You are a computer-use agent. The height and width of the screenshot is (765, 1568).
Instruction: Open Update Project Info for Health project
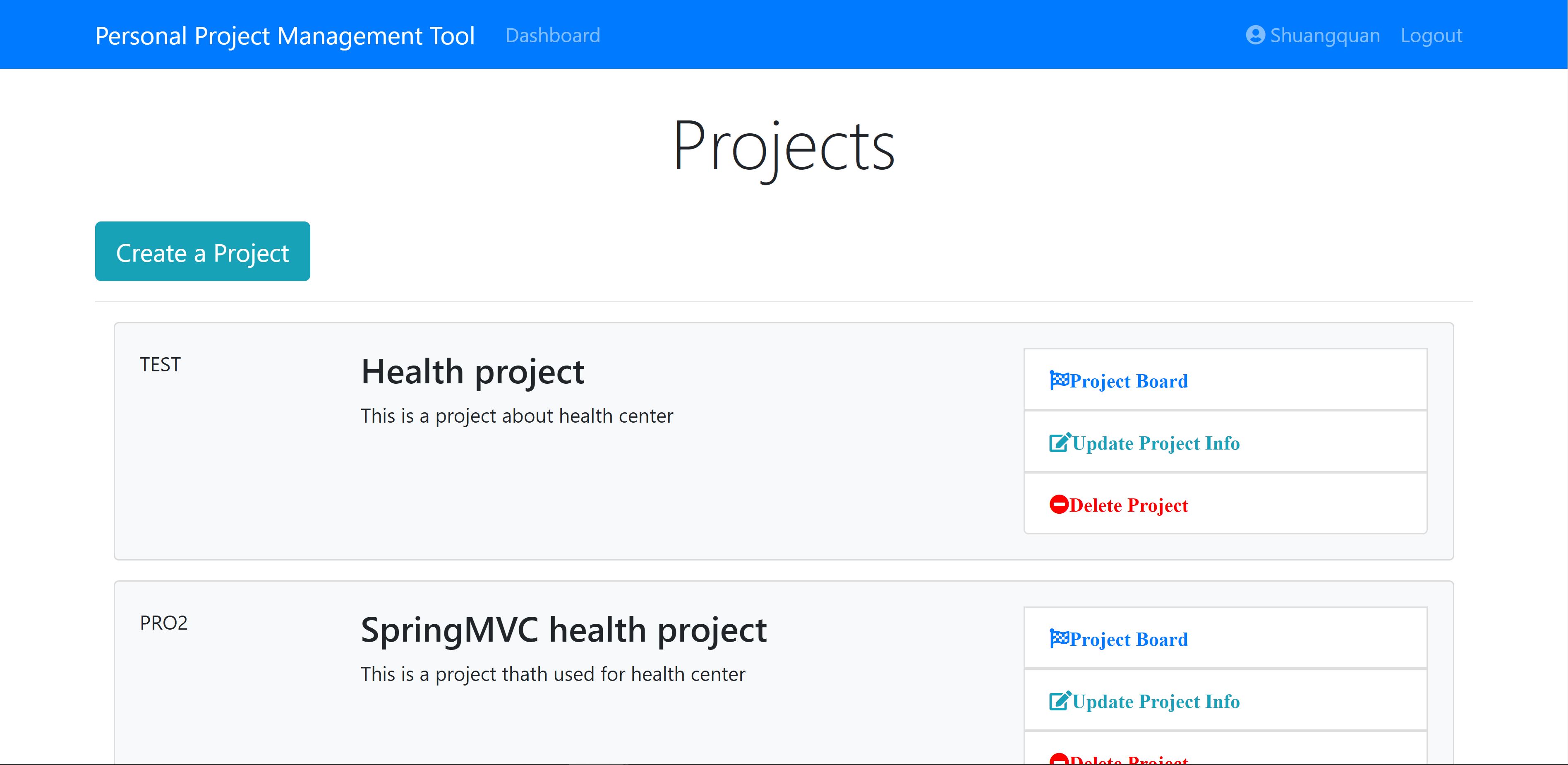pyautogui.click(x=1225, y=442)
